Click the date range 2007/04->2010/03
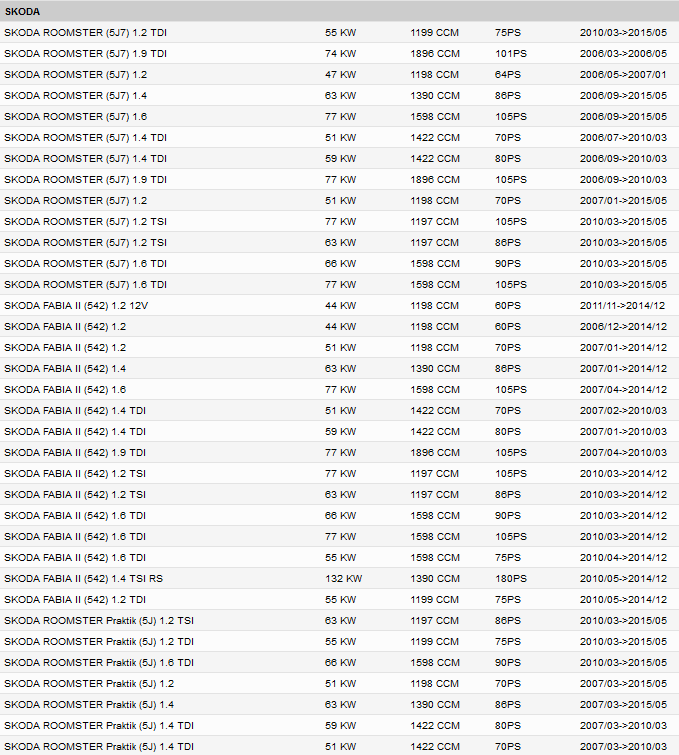Screen dimensions: 679x755 click(623, 453)
